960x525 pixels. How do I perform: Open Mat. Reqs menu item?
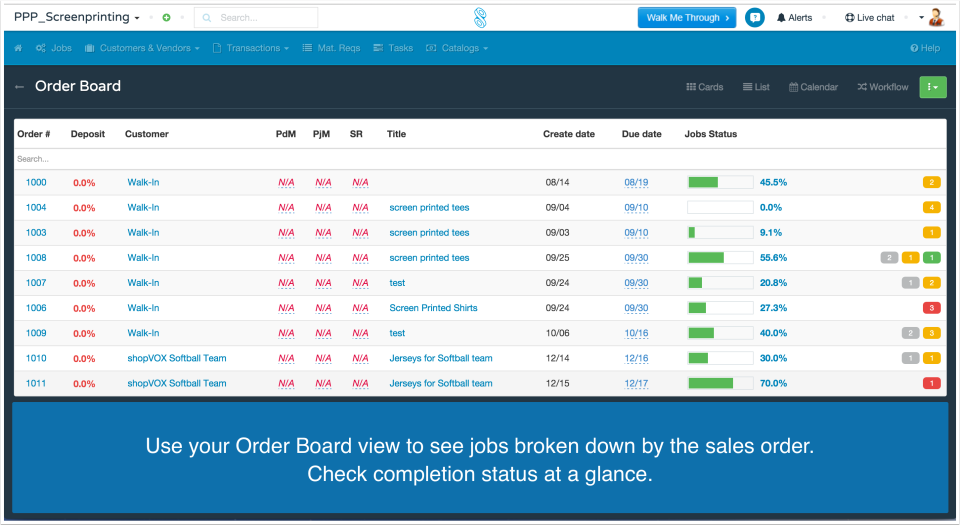[331, 48]
